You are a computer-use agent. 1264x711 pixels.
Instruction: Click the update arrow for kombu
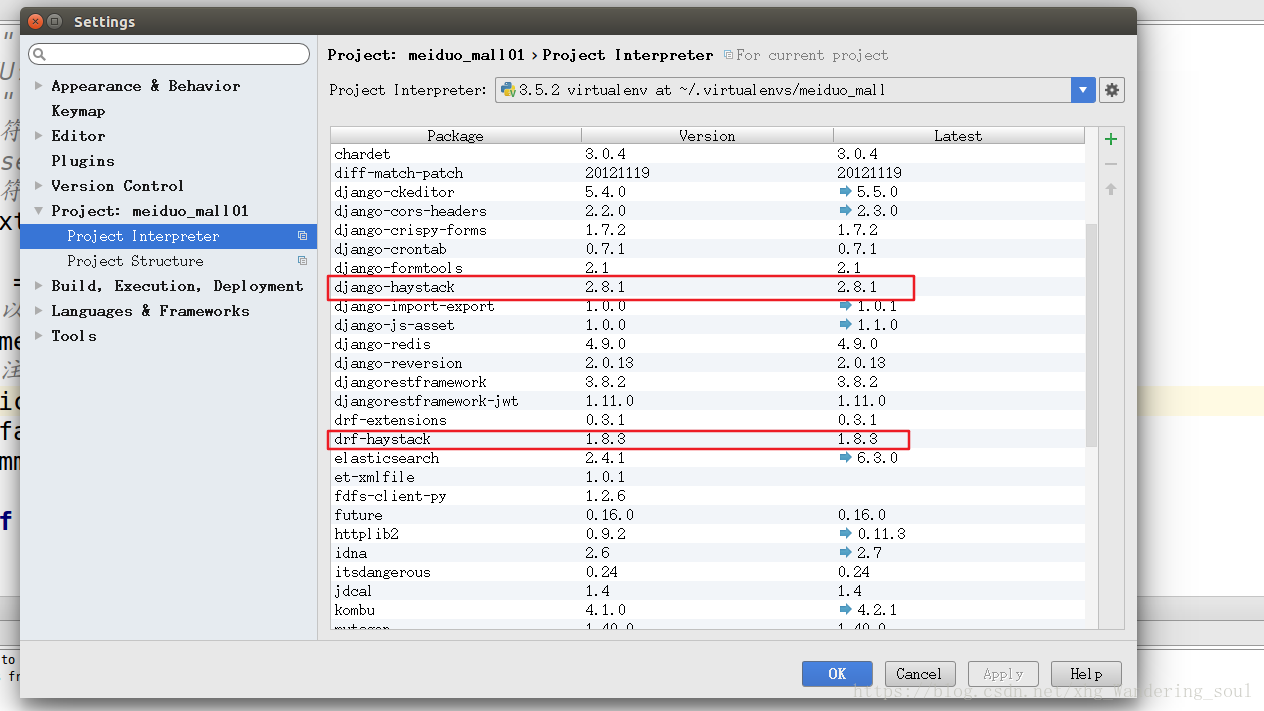[846, 610]
